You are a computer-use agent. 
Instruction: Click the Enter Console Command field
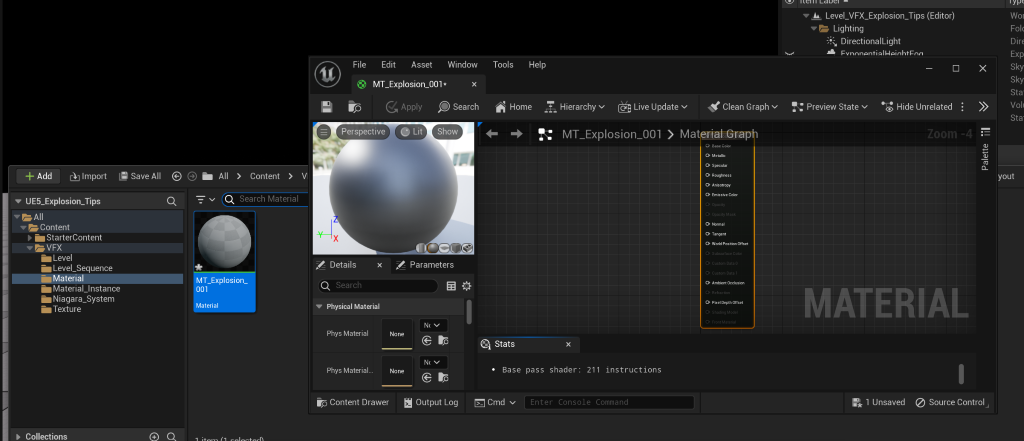coord(609,402)
